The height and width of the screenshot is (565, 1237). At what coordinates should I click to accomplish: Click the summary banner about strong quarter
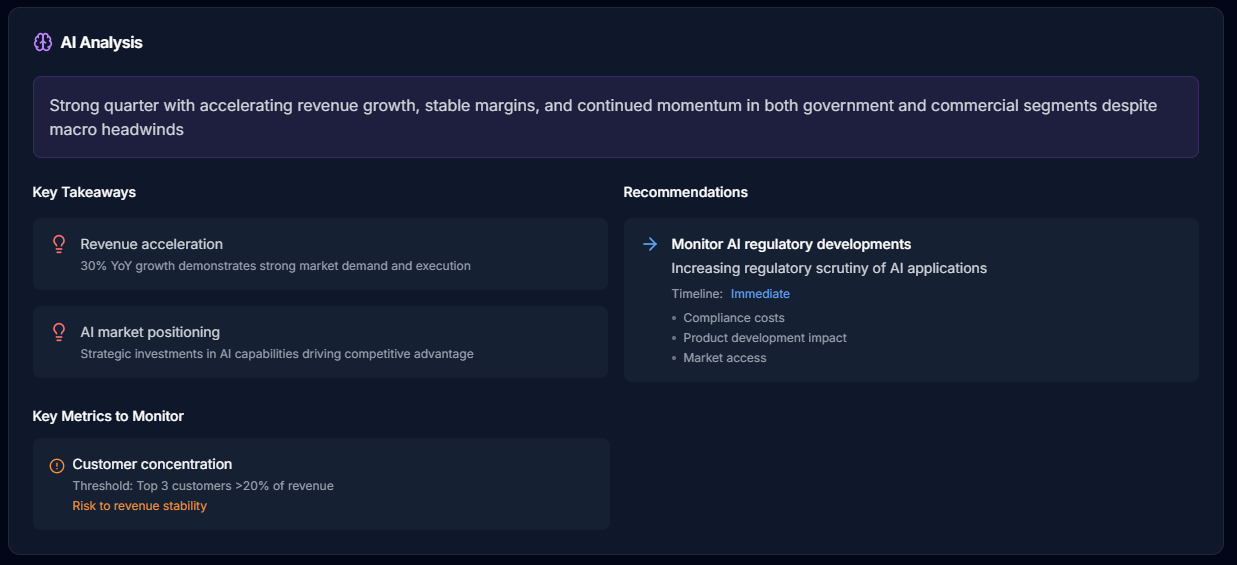point(616,117)
